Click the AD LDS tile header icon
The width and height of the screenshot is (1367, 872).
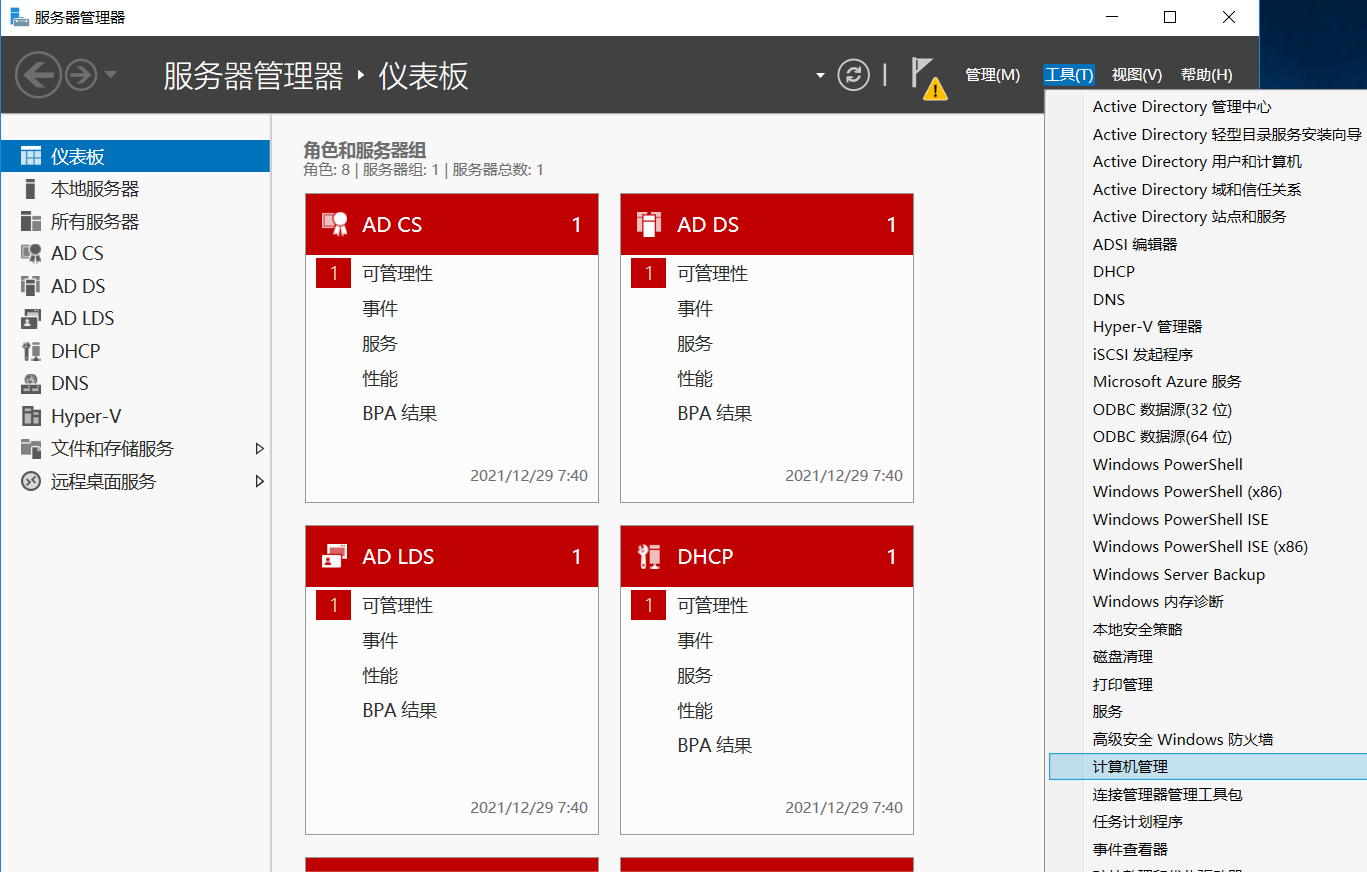click(x=334, y=556)
